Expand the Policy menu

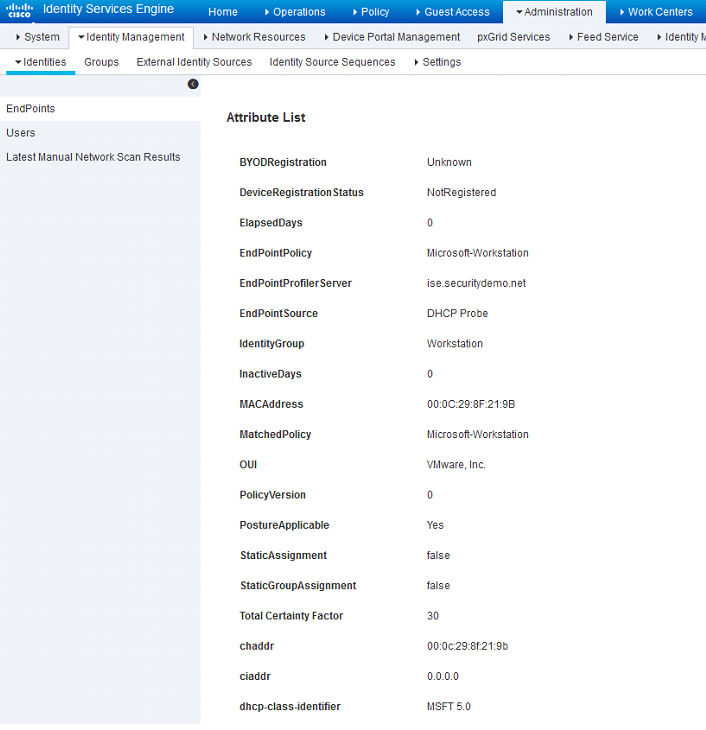pyautogui.click(x=371, y=12)
